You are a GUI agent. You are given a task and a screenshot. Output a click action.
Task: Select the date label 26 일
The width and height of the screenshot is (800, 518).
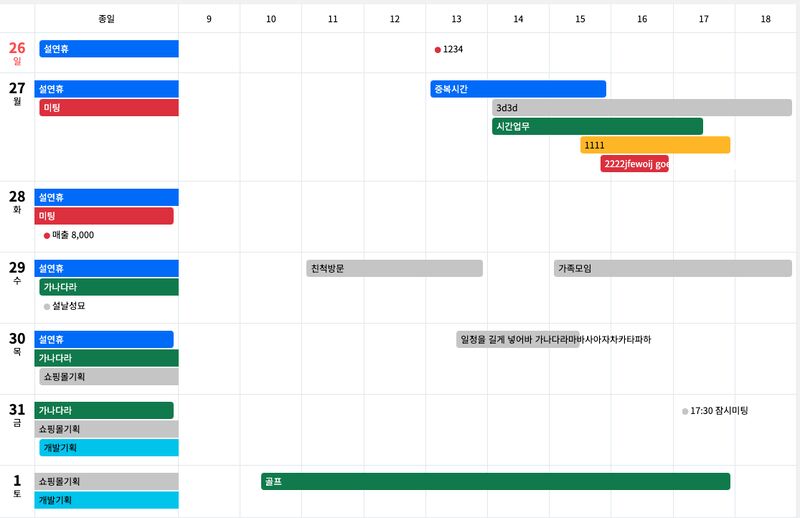pyautogui.click(x=17, y=53)
